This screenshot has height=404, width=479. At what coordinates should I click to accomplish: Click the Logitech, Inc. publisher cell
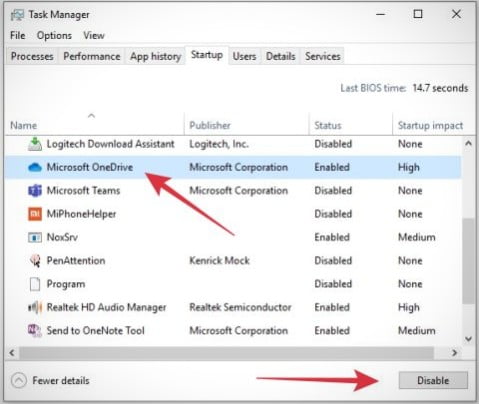point(219,144)
